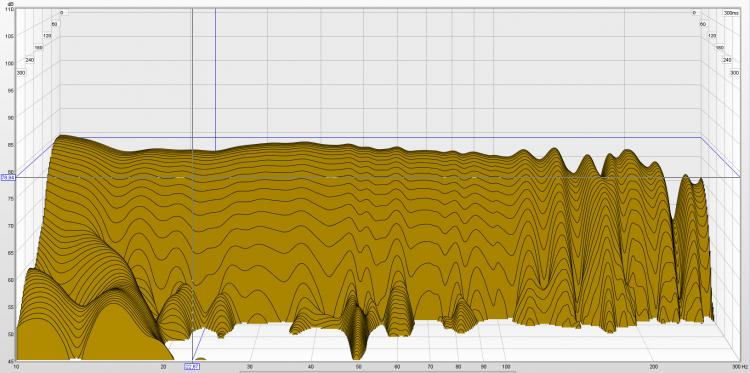
Task: Click the 110 label on the dB axis
Action: (x=10, y=9)
